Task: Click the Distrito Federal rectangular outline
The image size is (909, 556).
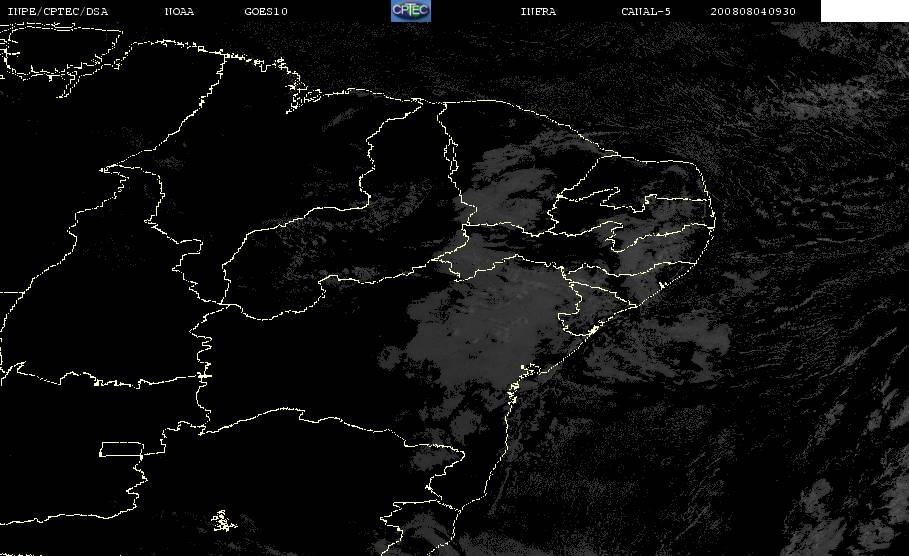Action: tap(121, 449)
